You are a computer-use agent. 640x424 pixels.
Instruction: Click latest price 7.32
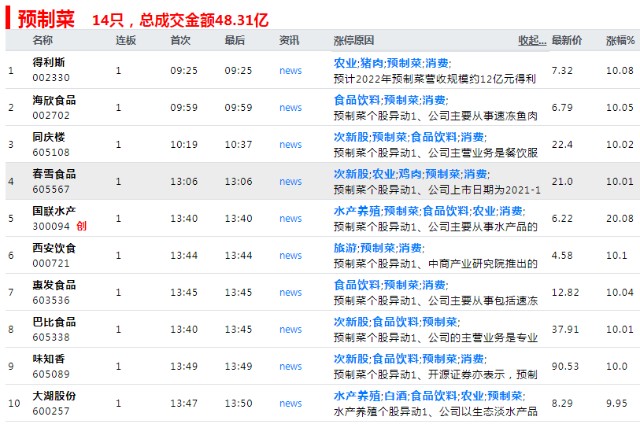point(562,71)
